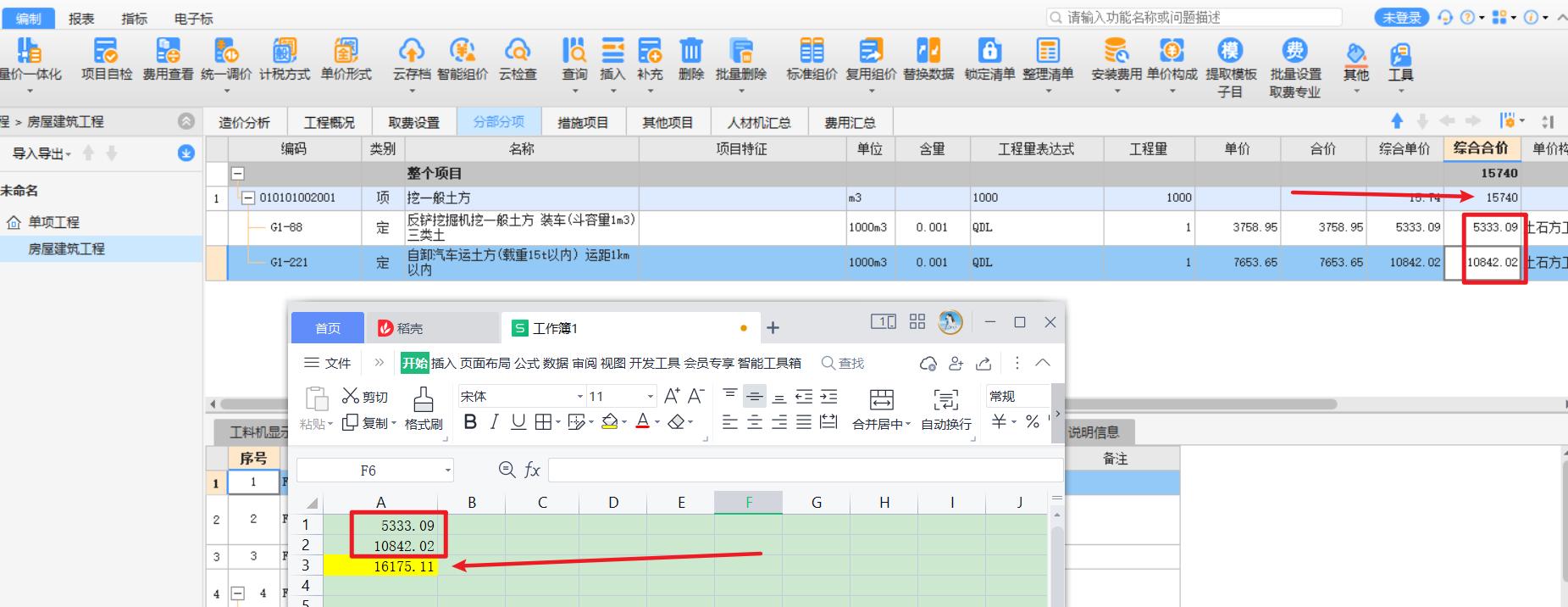Viewport: 1568px width, 607px height.
Task: Select 房屋建筑工程 in the project tree
Action: click(66, 249)
